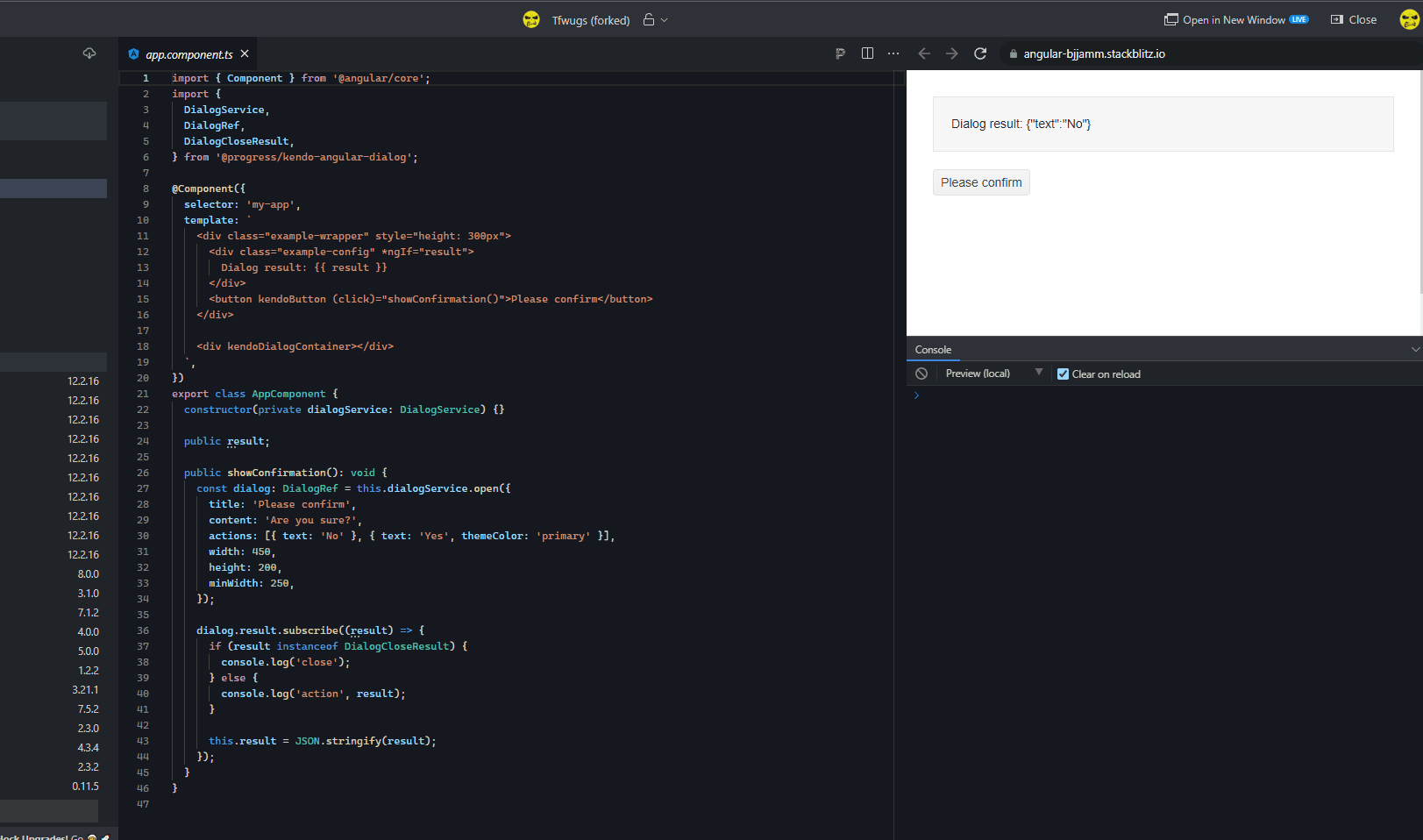Clear console output with the block icon

point(921,374)
